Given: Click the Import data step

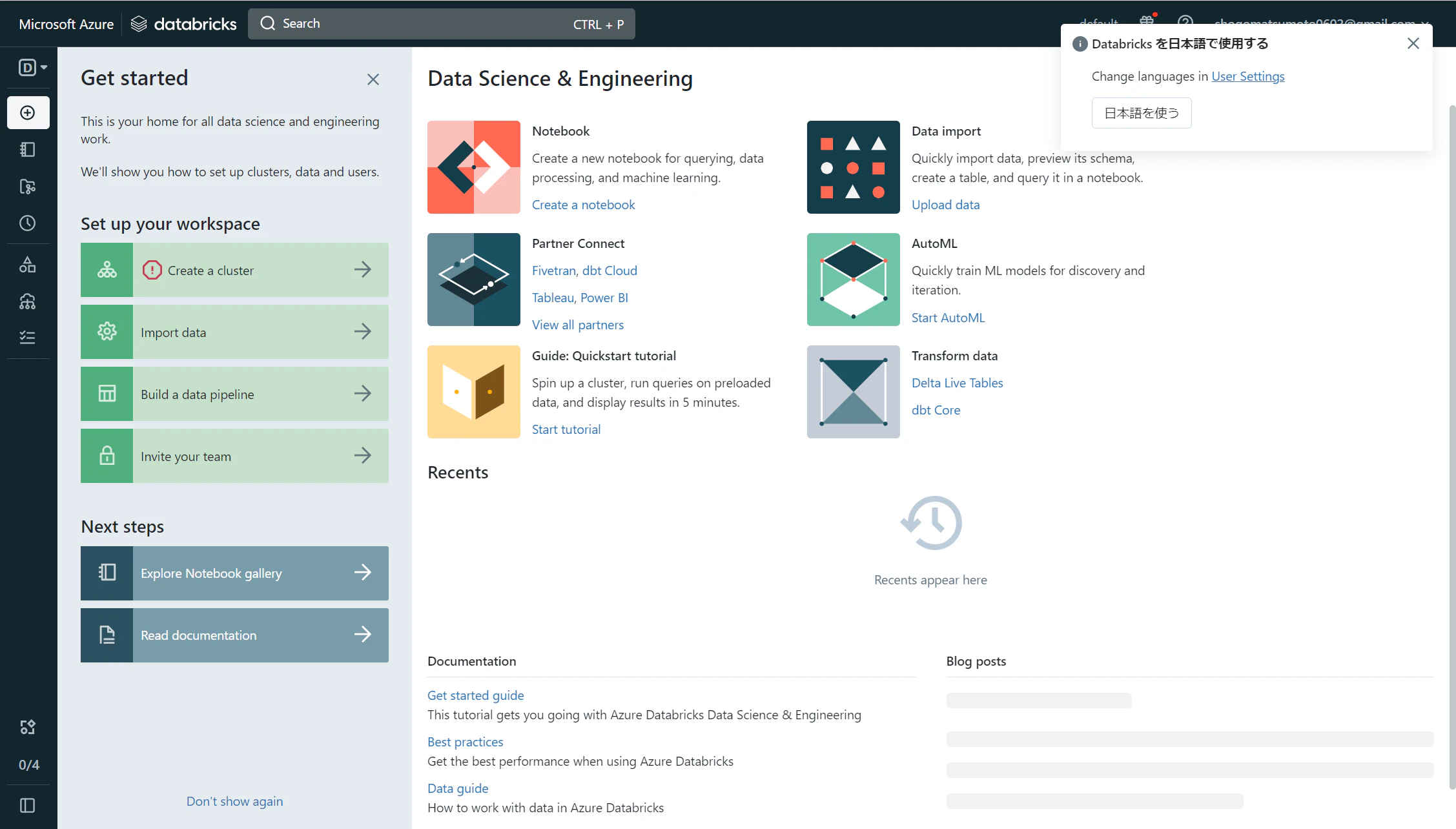Looking at the screenshot, I should click(x=234, y=332).
